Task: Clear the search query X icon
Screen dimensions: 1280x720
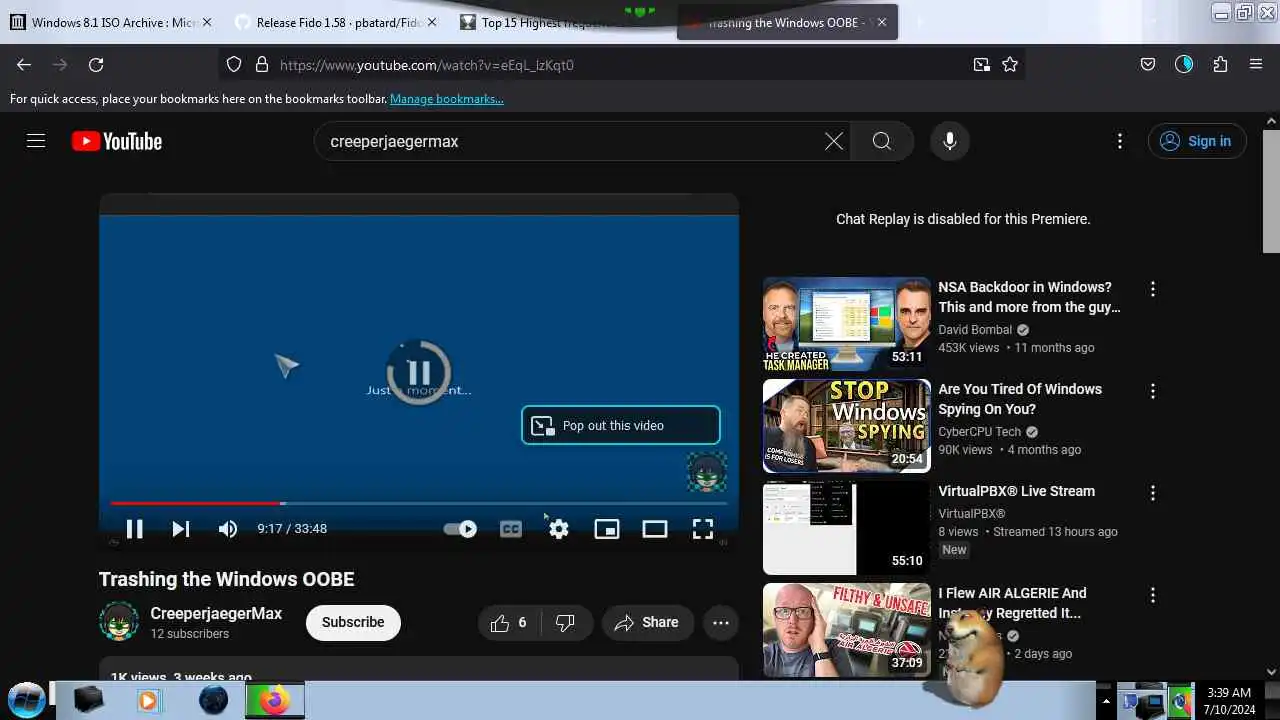Action: [834, 141]
